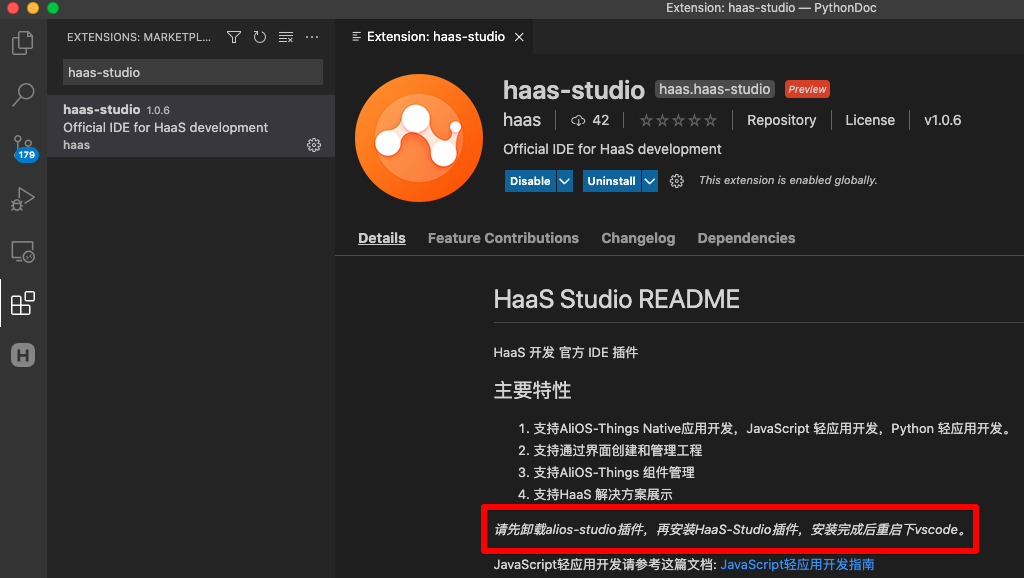
Task: Open gear menu for haas-studio list item
Action: [314, 145]
